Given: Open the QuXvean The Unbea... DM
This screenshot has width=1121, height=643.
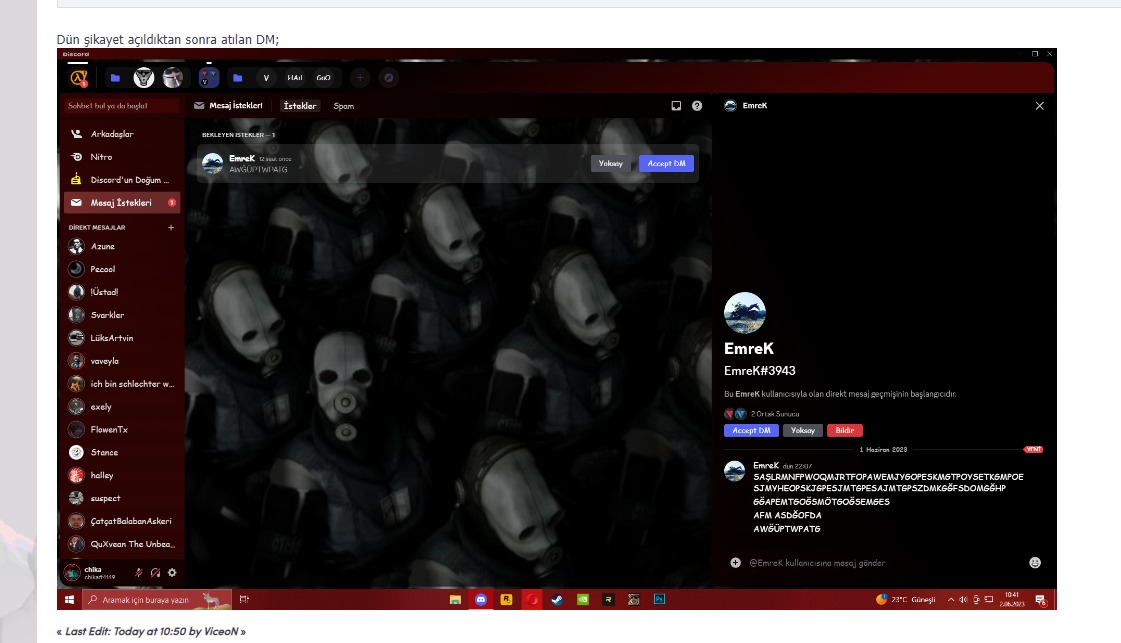Looking at the screenshot, I should point(122,544).
